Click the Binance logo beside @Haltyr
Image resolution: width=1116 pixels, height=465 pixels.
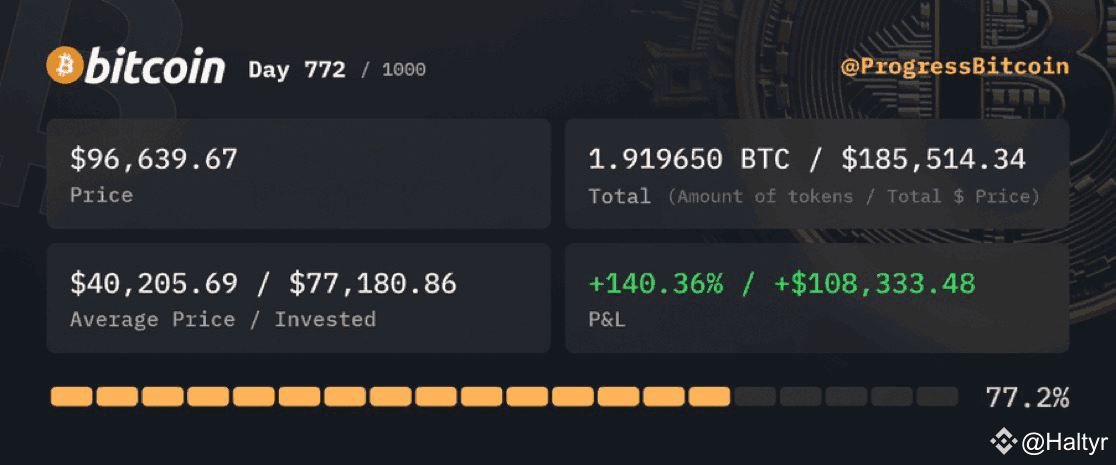pyautogui.click(x=1001, y=442)
